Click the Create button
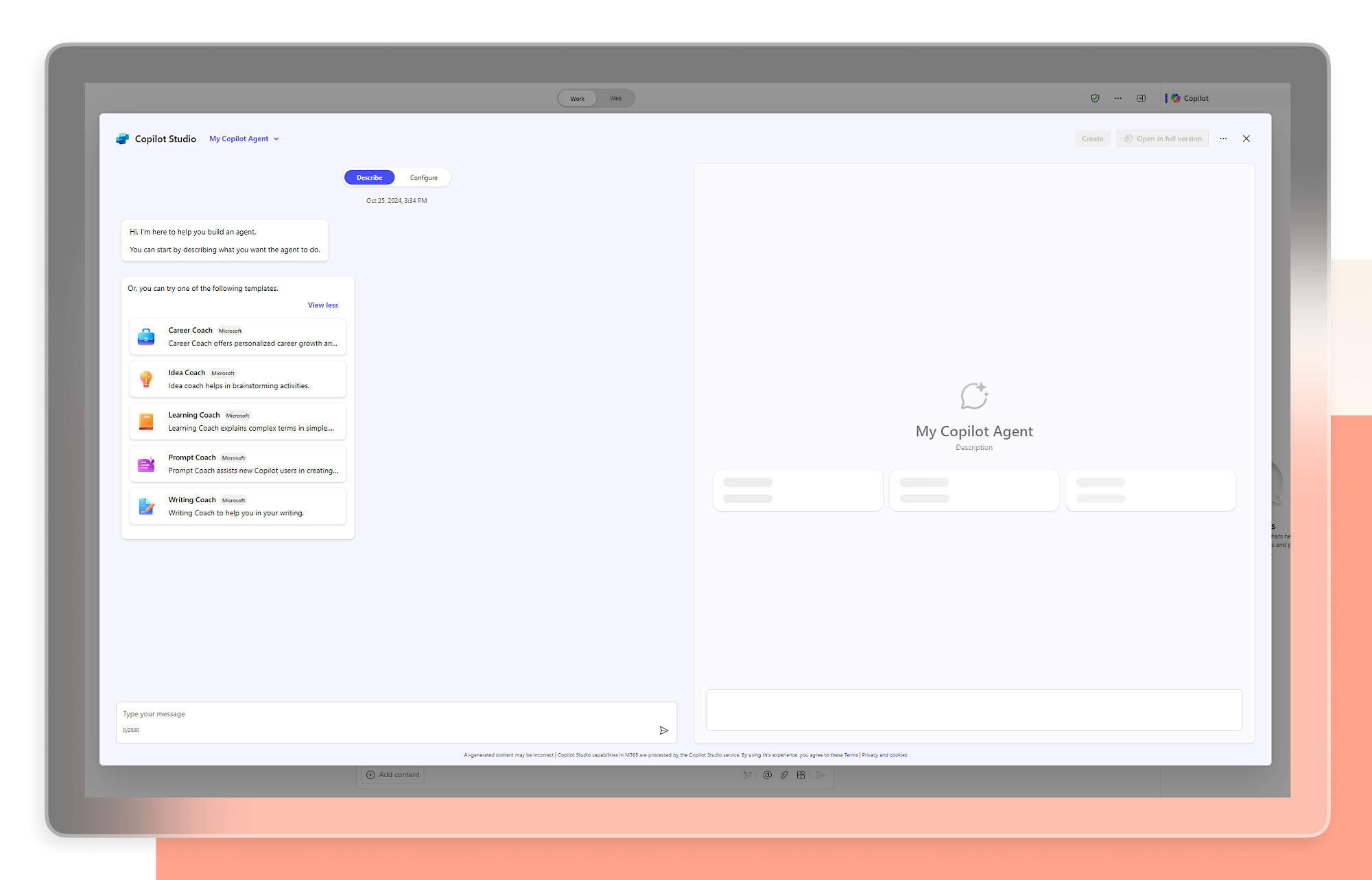 tap(1092, 139)
